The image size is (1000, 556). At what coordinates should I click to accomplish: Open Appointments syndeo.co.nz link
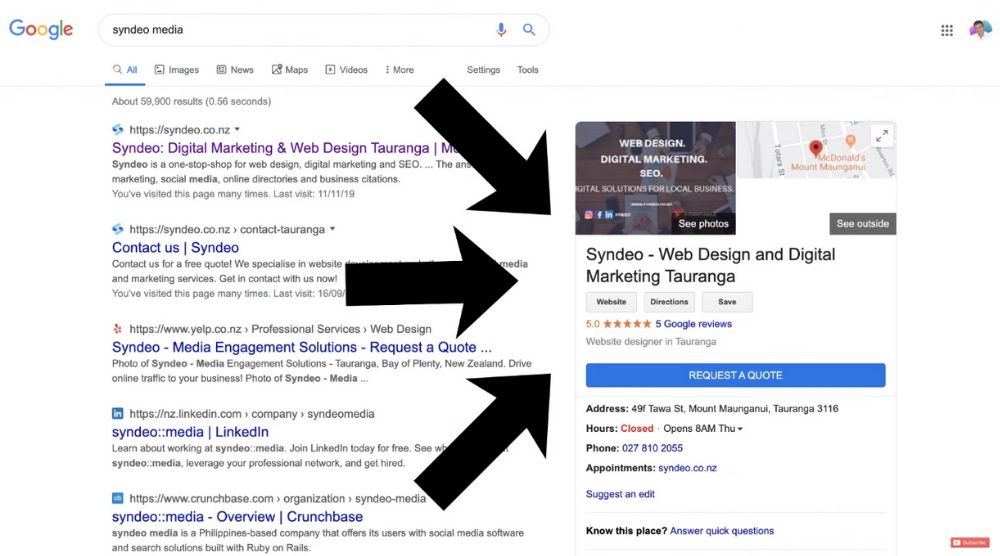point(688,468)
